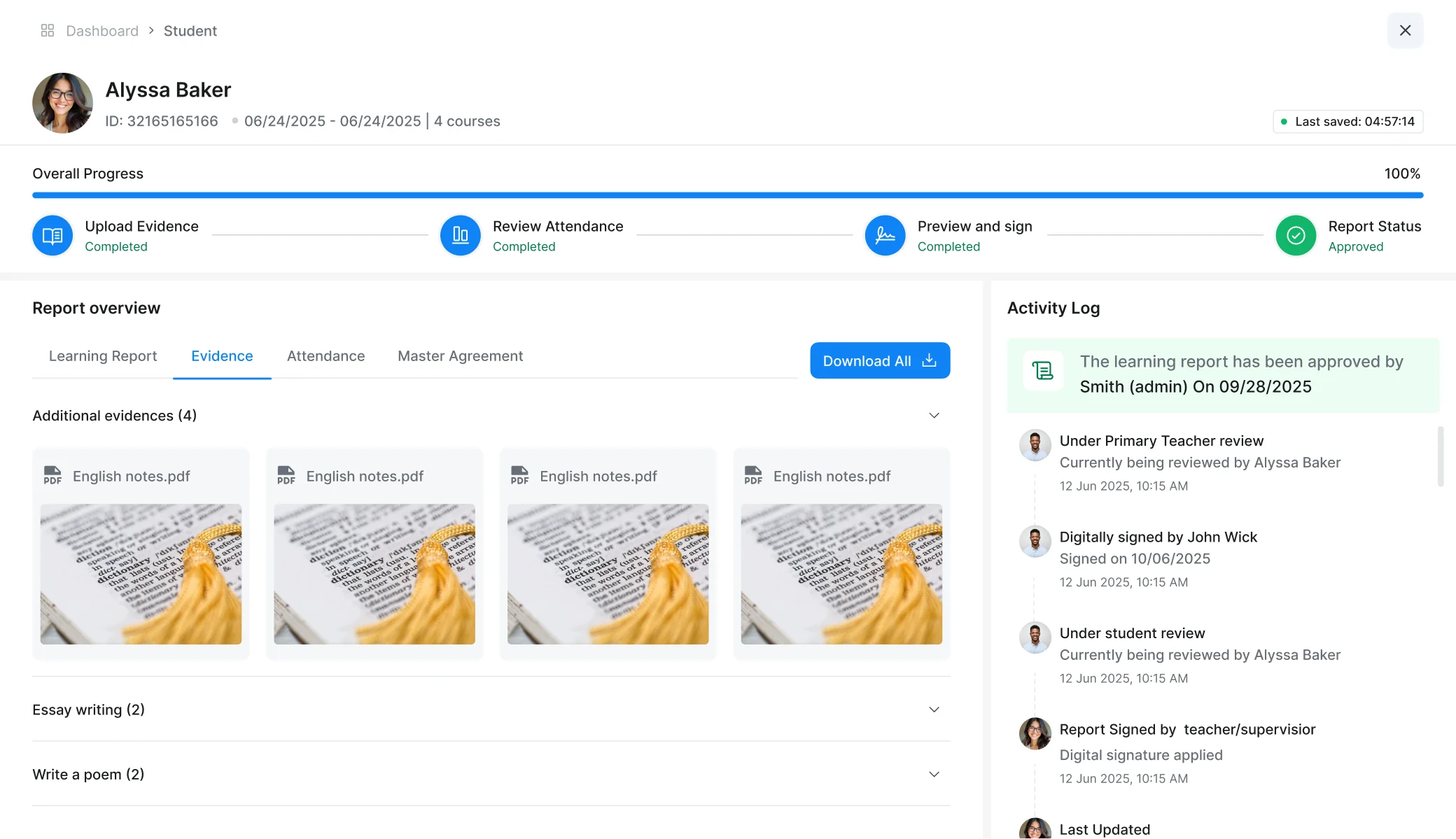Click the '4 courses' text
Screen dimensions: 1456x839
(467, 121)
